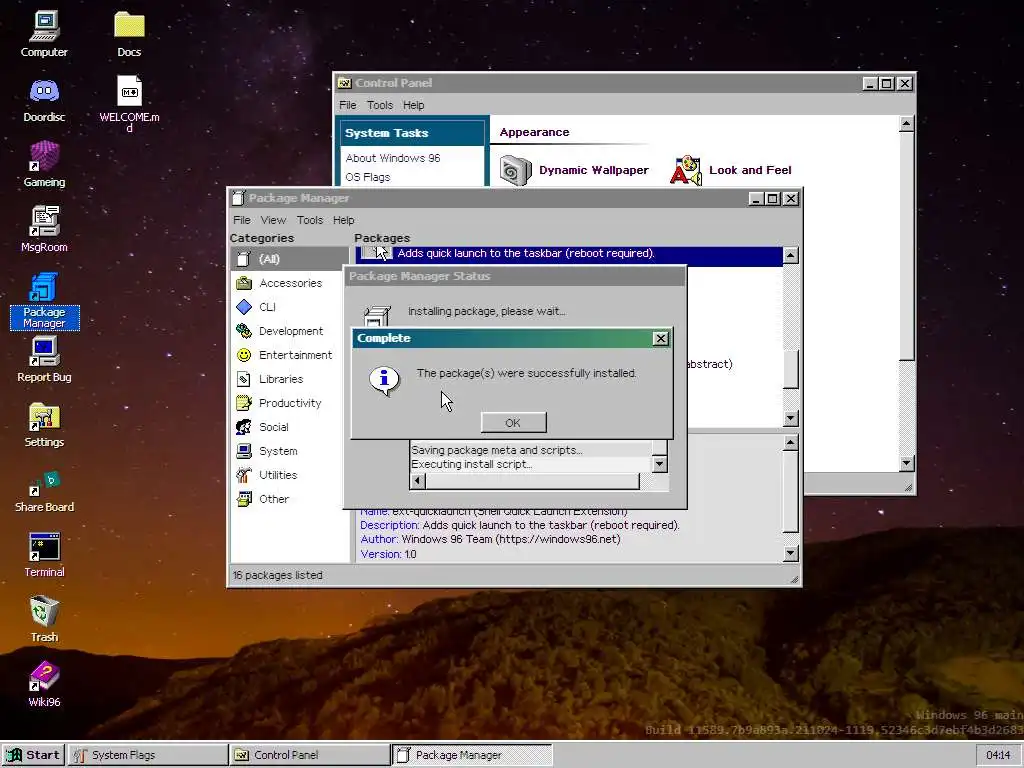Close the Complete dialog with X
This screenshot has height=768, width=1024.
click(660, 338)
